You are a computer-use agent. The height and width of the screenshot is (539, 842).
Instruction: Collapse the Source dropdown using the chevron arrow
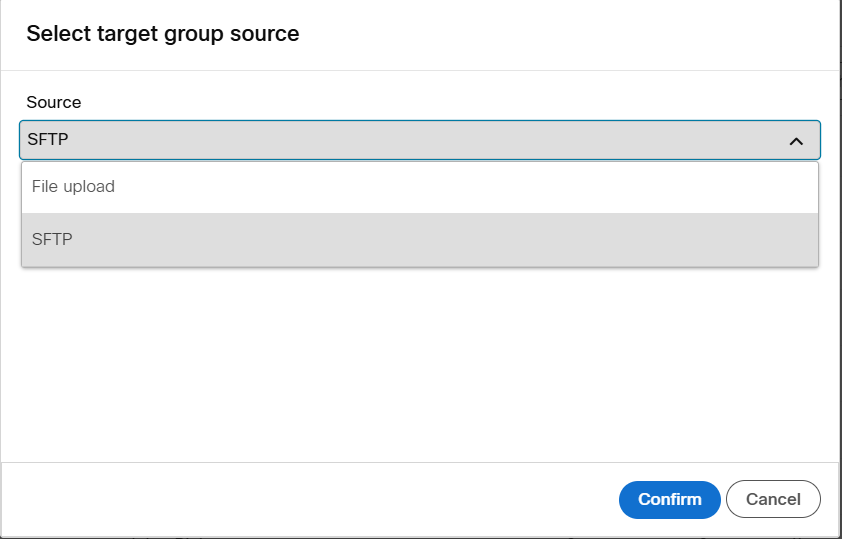click(796, 141)
